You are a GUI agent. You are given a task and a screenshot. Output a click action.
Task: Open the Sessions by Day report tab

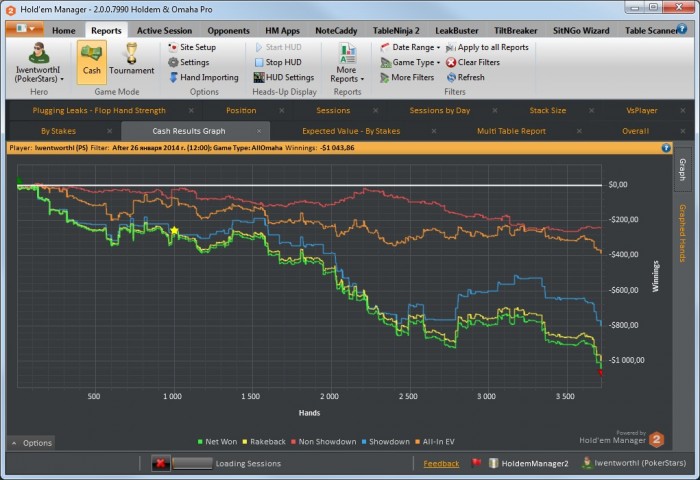coord(440,110)
